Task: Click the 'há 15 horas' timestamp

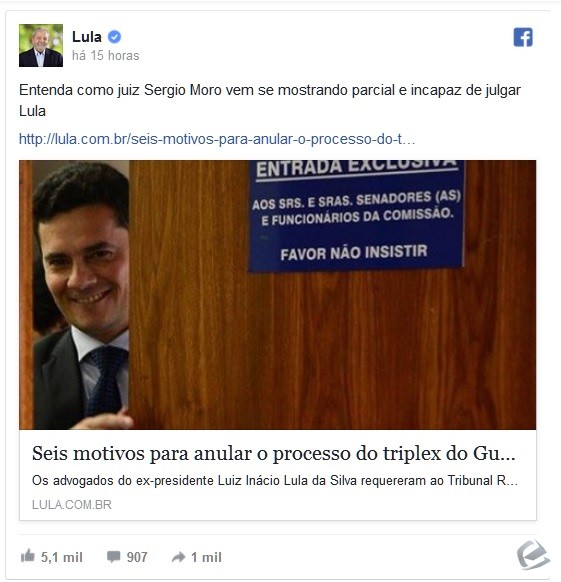Action: coord(105,56)
